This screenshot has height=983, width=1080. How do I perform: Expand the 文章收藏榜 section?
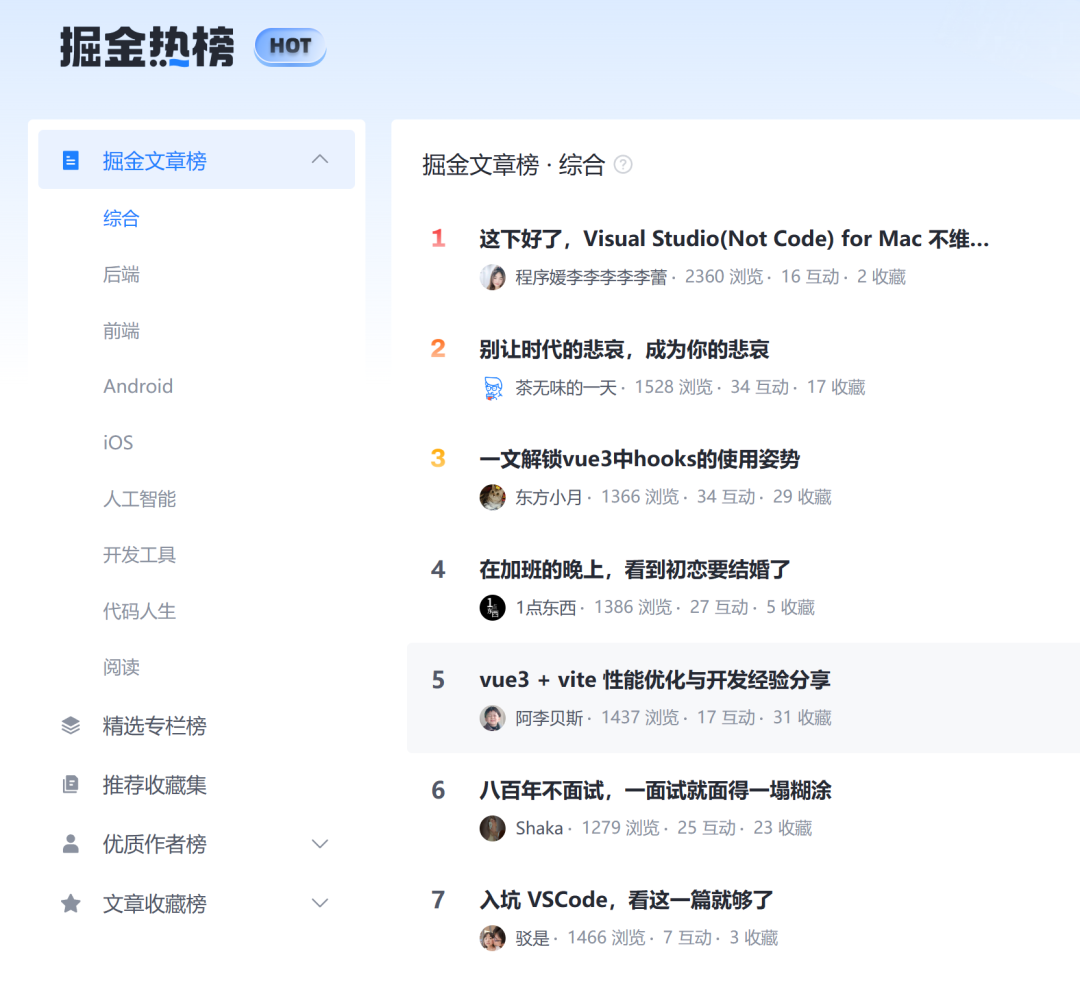320,902
